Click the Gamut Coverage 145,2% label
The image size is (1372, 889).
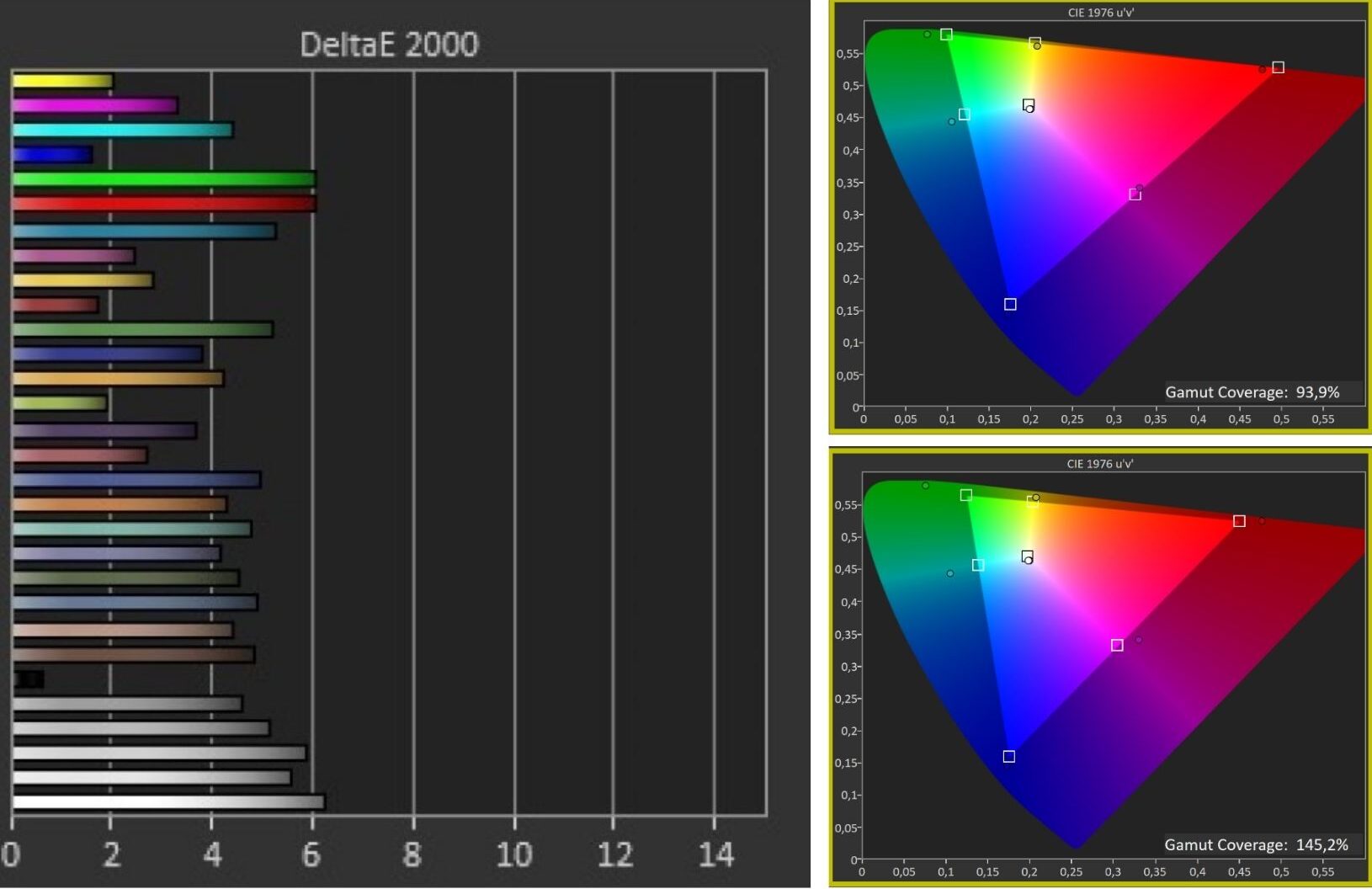pyautogui.click(x=1256, y=844)
